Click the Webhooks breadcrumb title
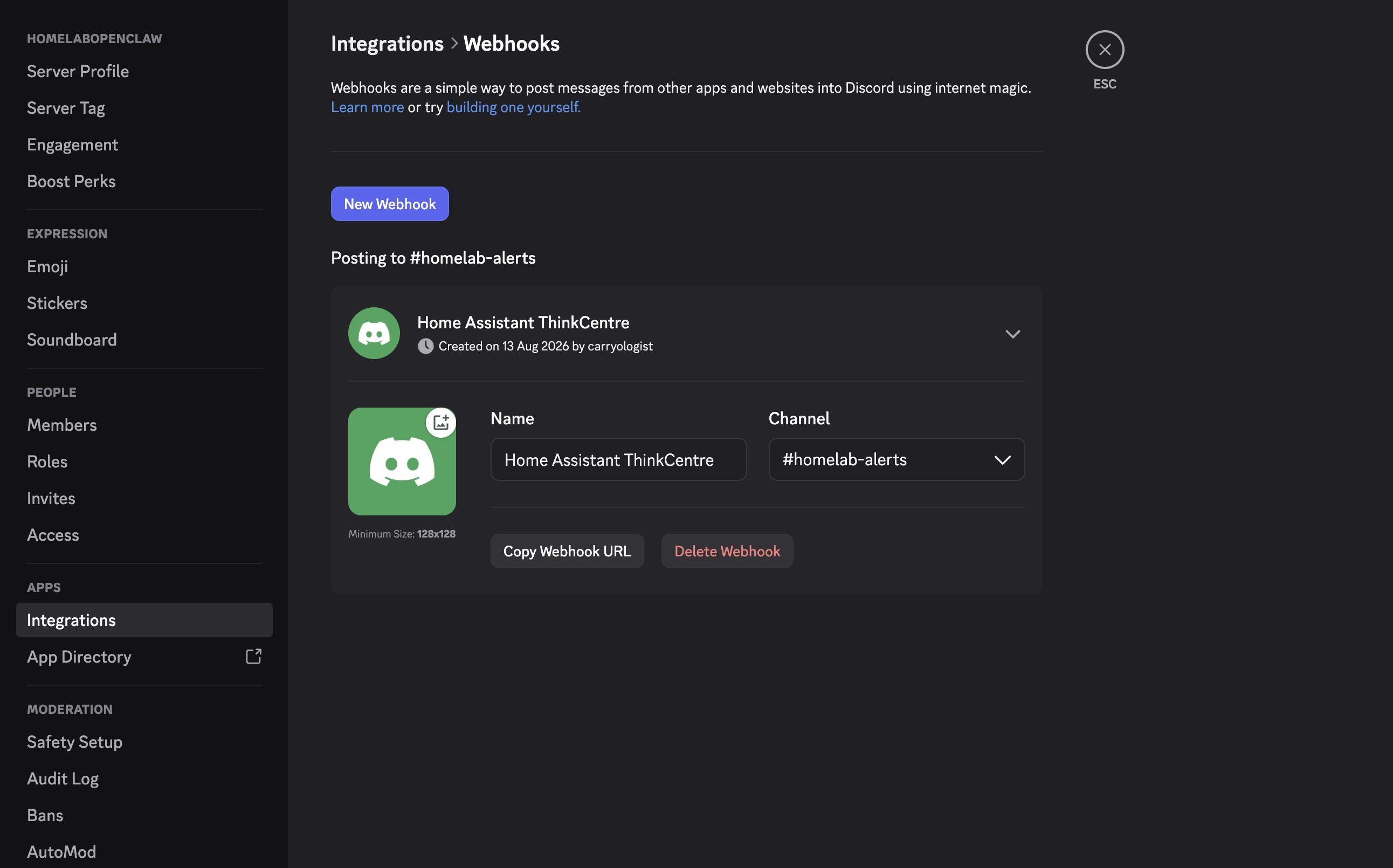Viewport: 1393px width, 868px height. [512, 44]
